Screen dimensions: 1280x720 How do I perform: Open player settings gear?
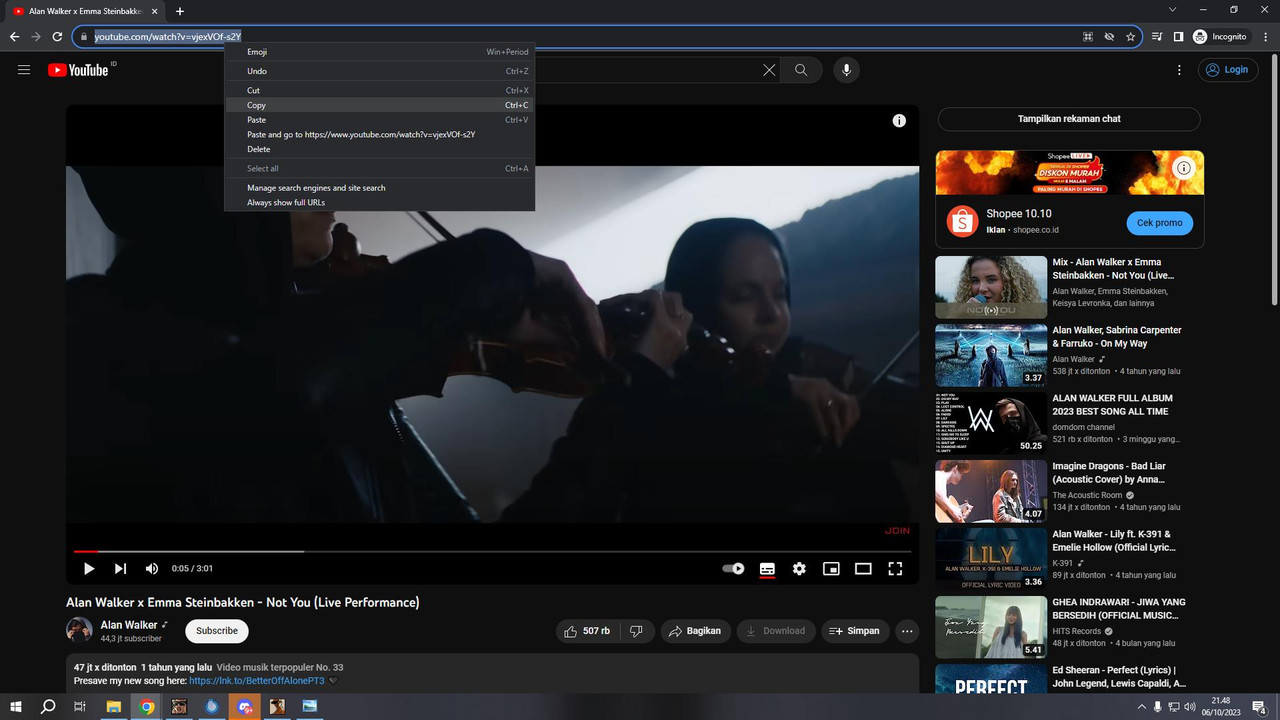pos(799,568)
